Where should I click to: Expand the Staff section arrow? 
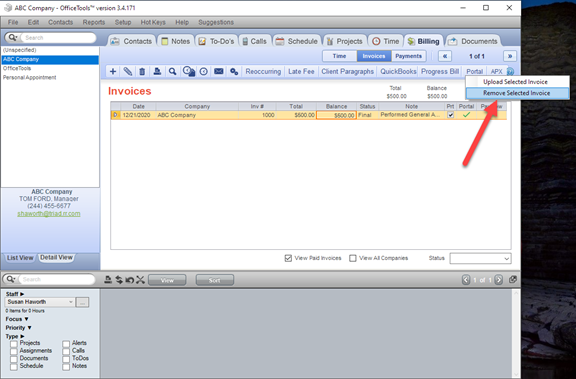[22, 294]
